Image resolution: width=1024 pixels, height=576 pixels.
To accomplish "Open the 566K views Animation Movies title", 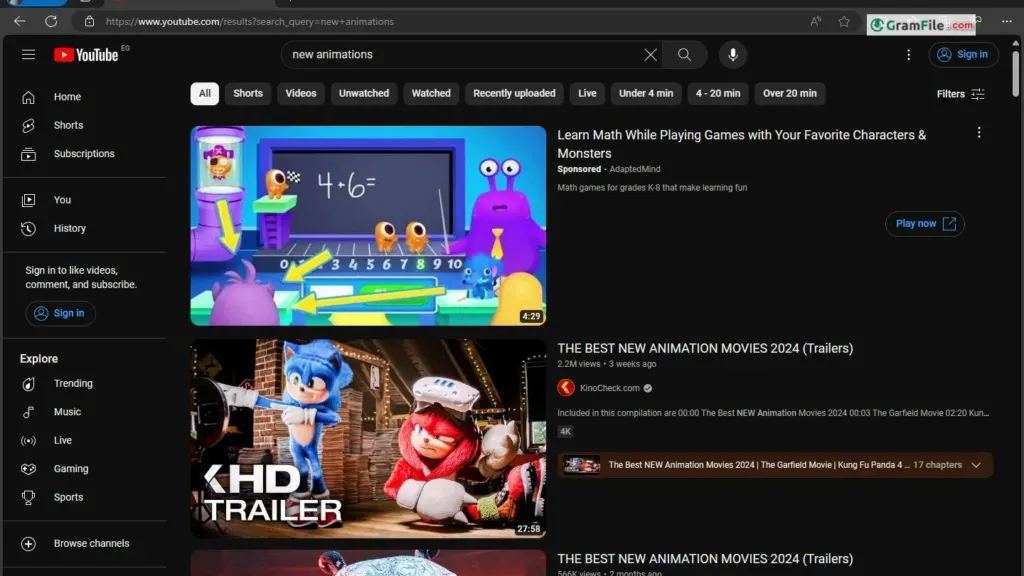I will 705,559.
